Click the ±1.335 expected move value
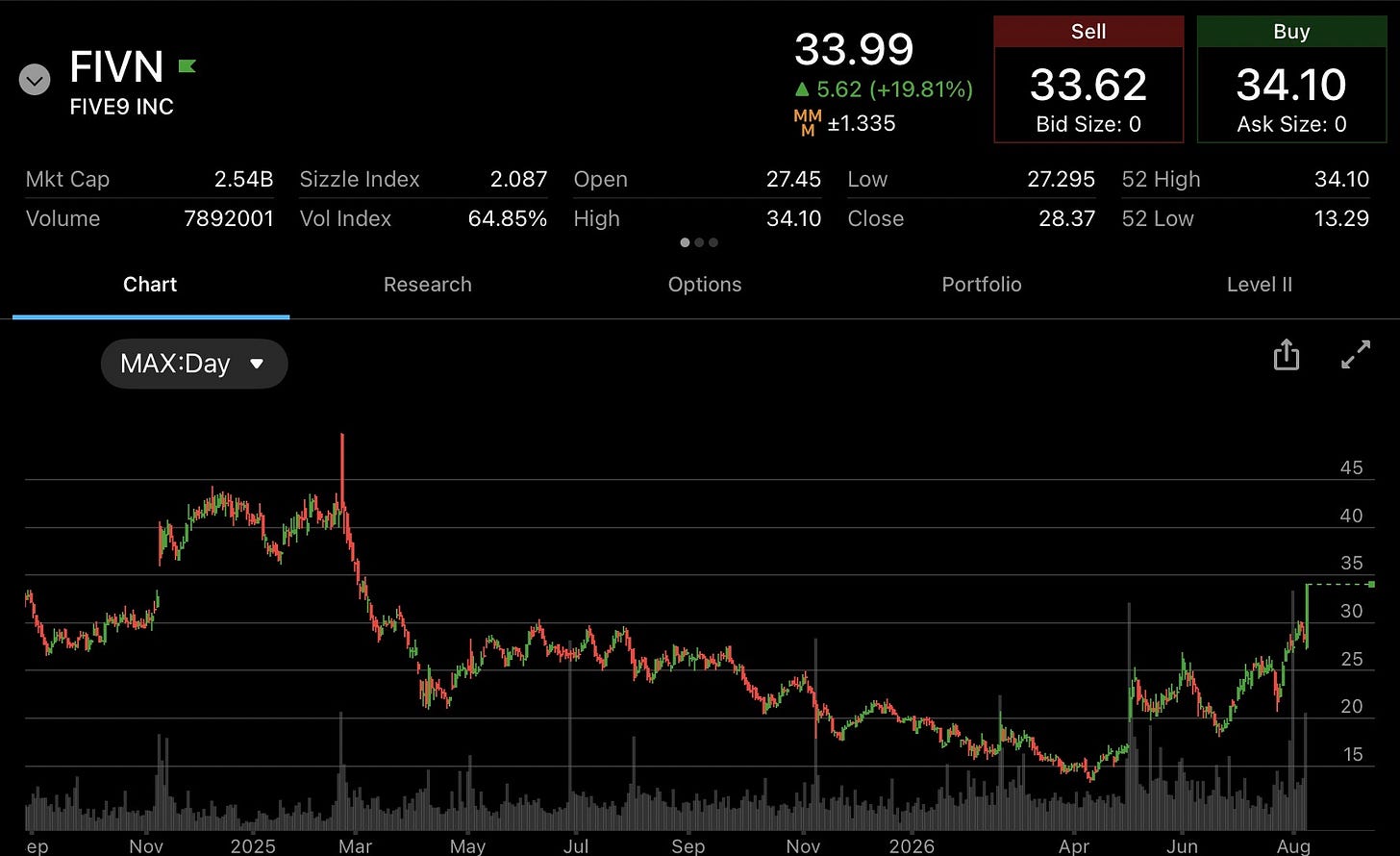The image size is (1400, 856). point(862,123)
